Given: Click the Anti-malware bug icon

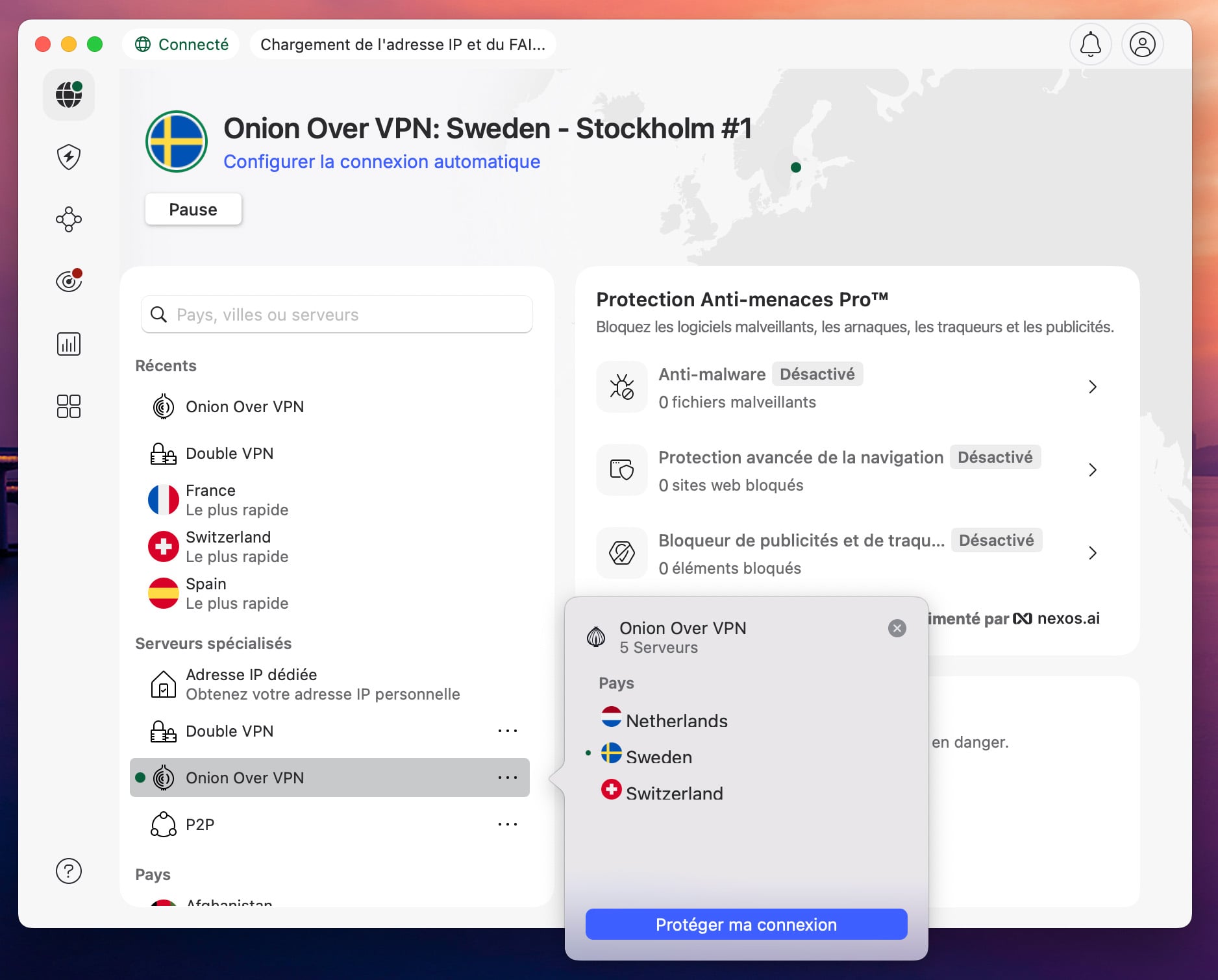Looking at the screenshot, I should click(x=622, y=387).
